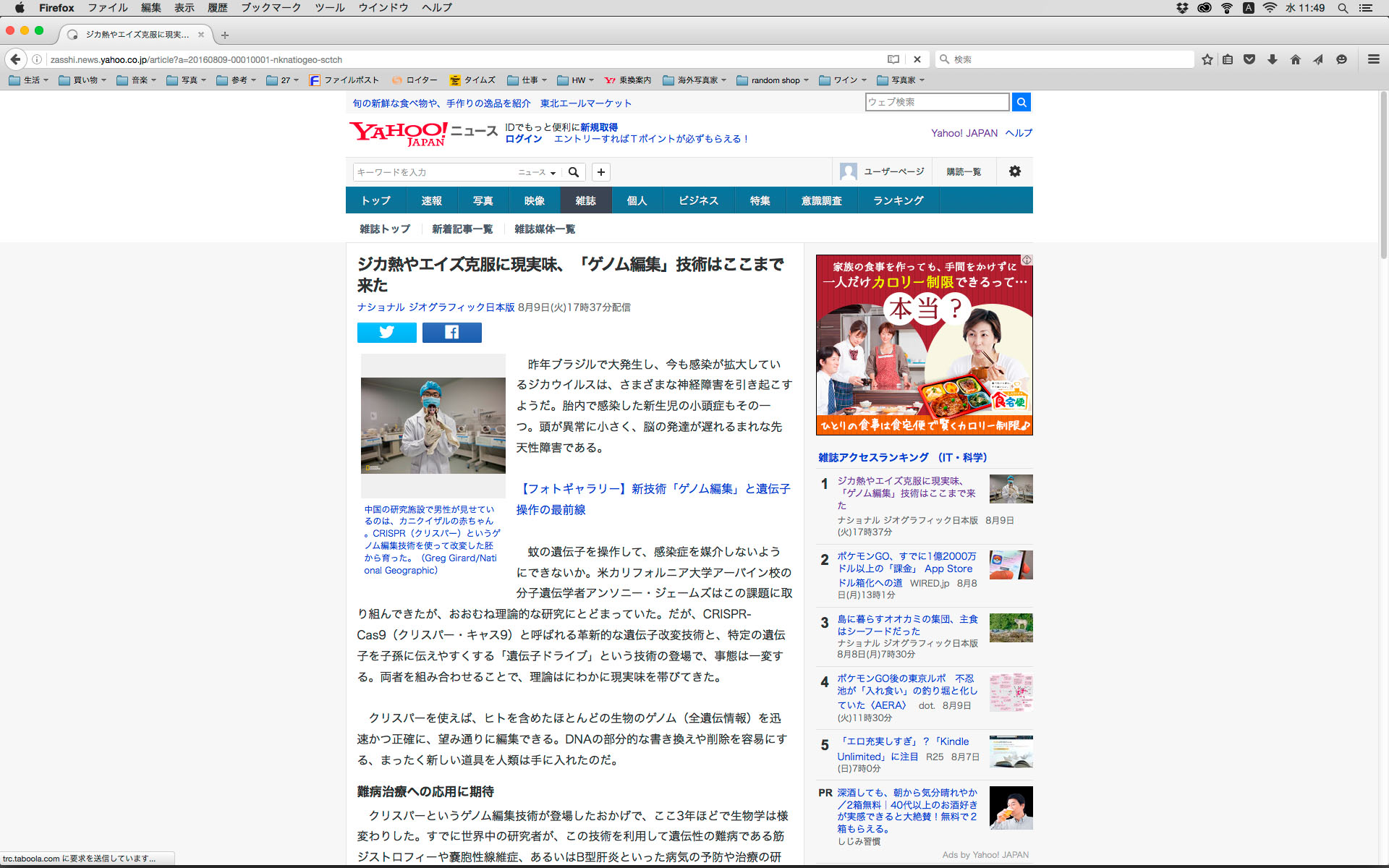Viewport: 1389px width, 868px height.
Task: Click the bookmark star icon in toolbar
Action: pyautogui.click(x=1207, y=59)
